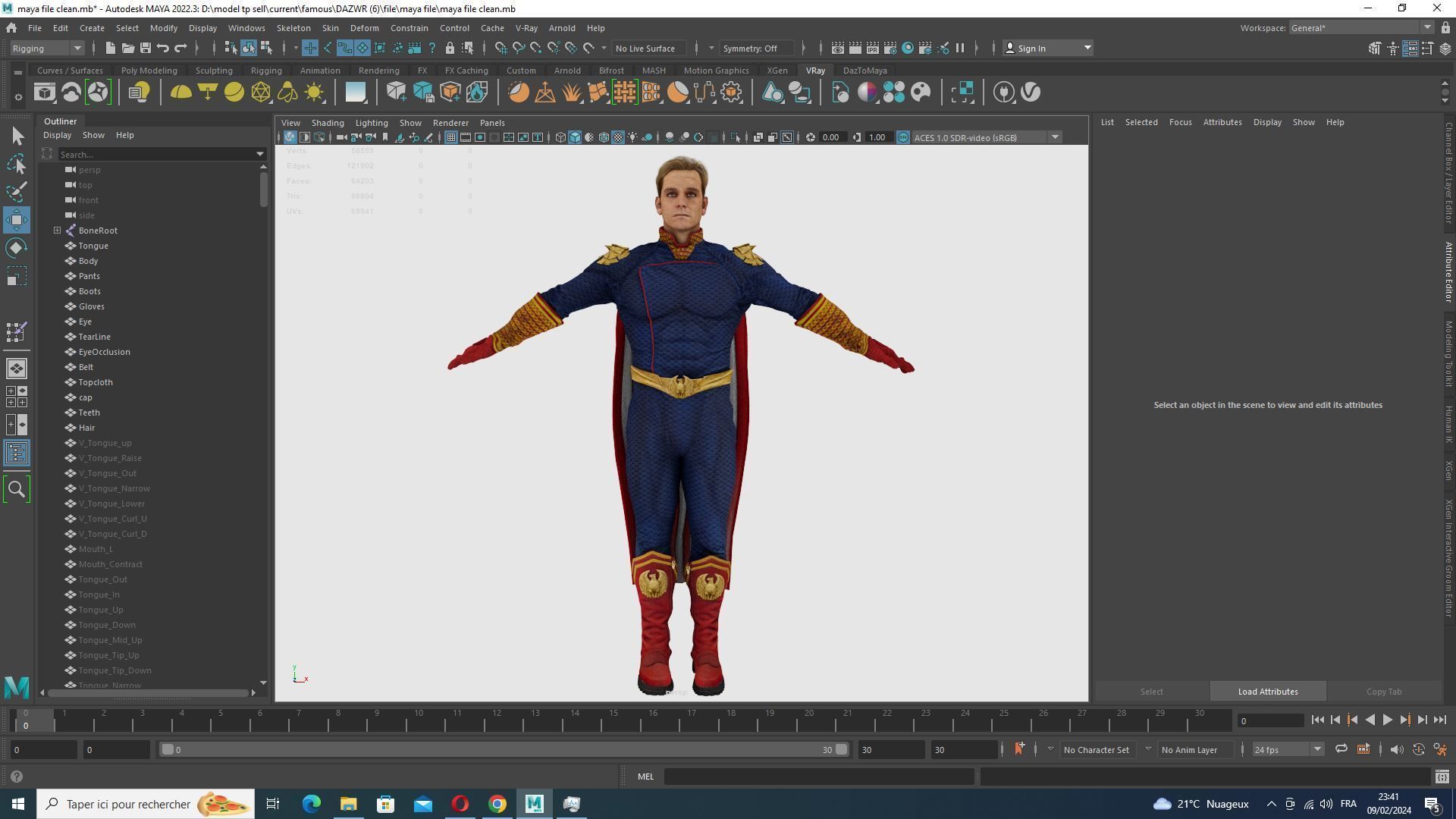
Task: Open the Rigging menu set dropdown
Action: click(47, 49)
